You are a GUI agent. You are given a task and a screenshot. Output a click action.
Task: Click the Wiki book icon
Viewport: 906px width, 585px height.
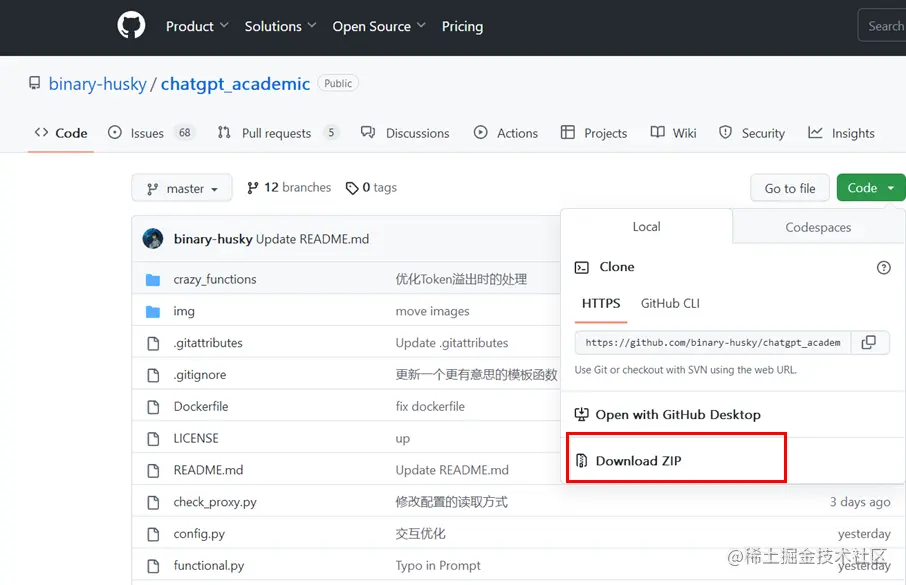pyautogui.click(x=657, y=132)
